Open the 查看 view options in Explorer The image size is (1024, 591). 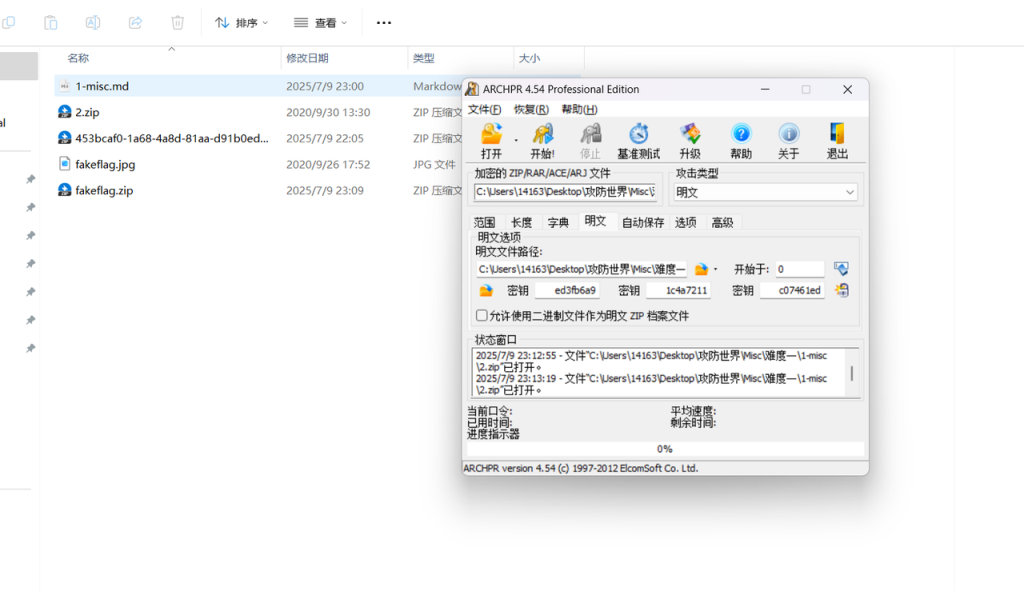[x=321, y=22]
